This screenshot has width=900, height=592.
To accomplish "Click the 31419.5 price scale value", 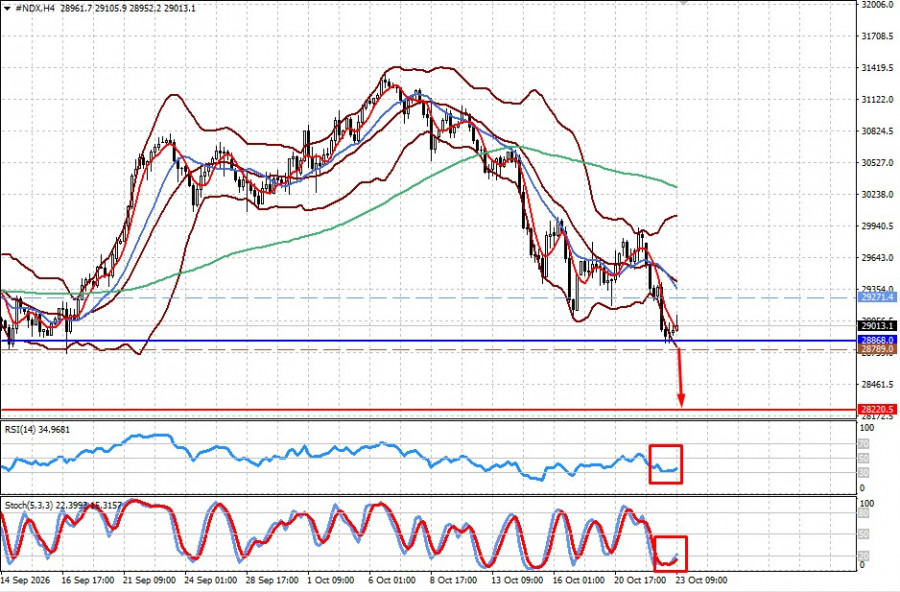I will [x=878, y=68].
